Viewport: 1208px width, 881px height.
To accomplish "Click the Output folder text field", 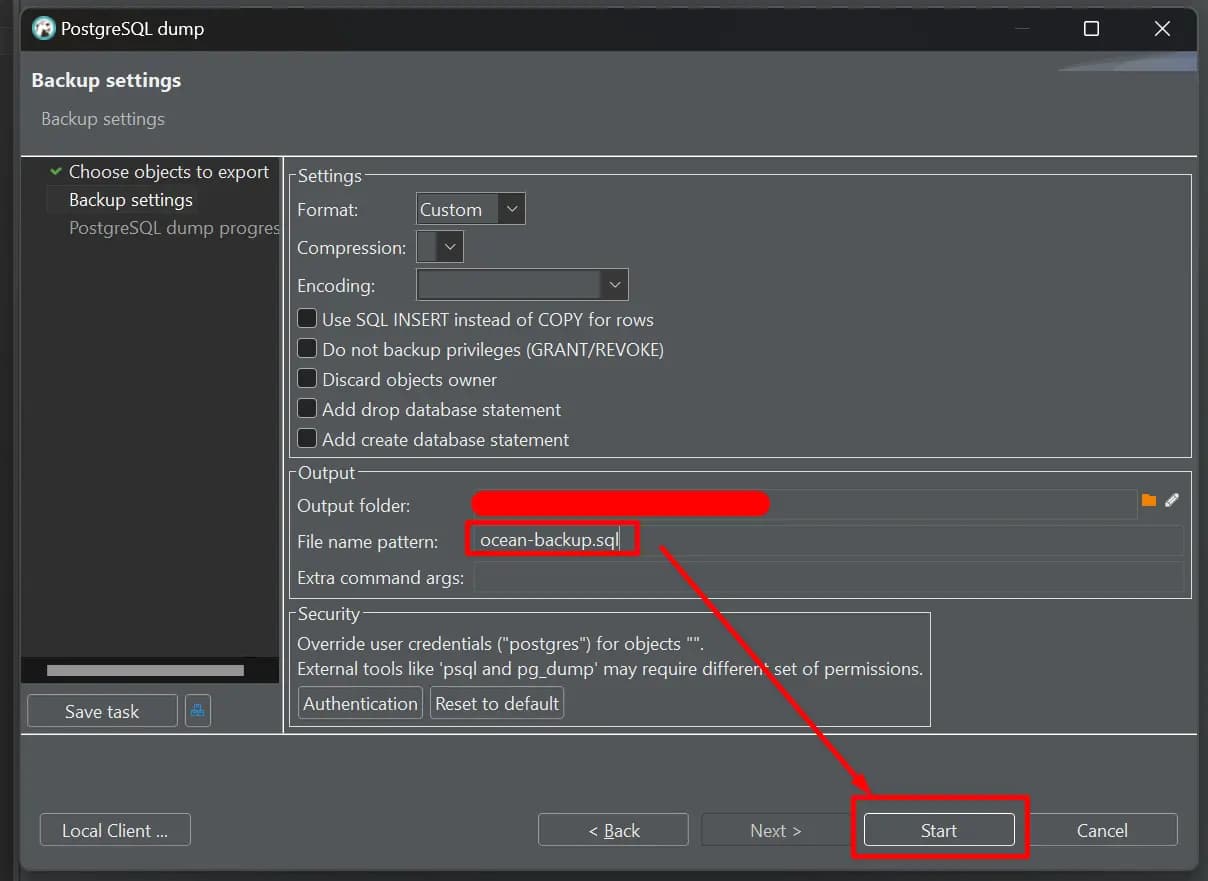I will (x=804, y=504).
